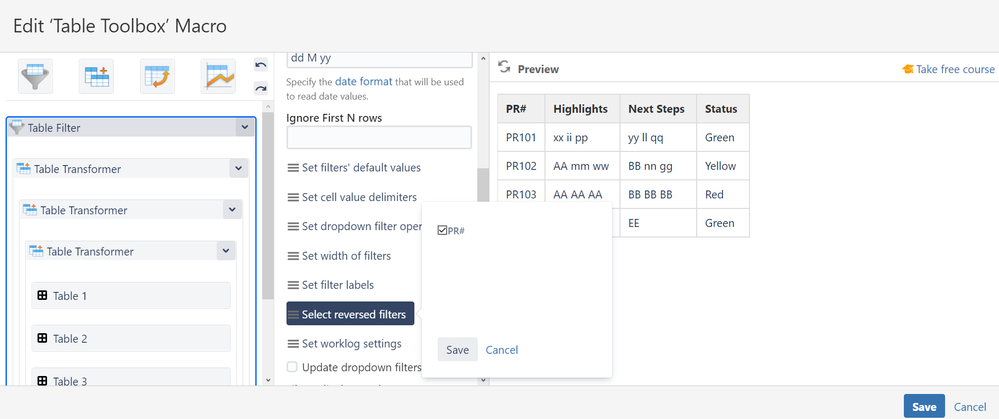Click the PR# column header

[521, 109]
